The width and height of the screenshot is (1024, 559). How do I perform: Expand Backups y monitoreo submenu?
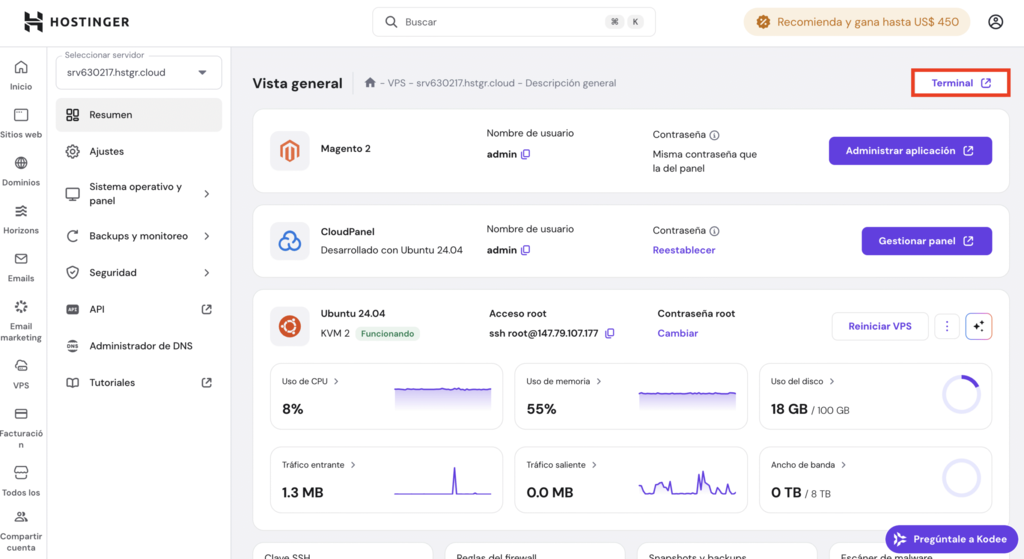point(206,236)
